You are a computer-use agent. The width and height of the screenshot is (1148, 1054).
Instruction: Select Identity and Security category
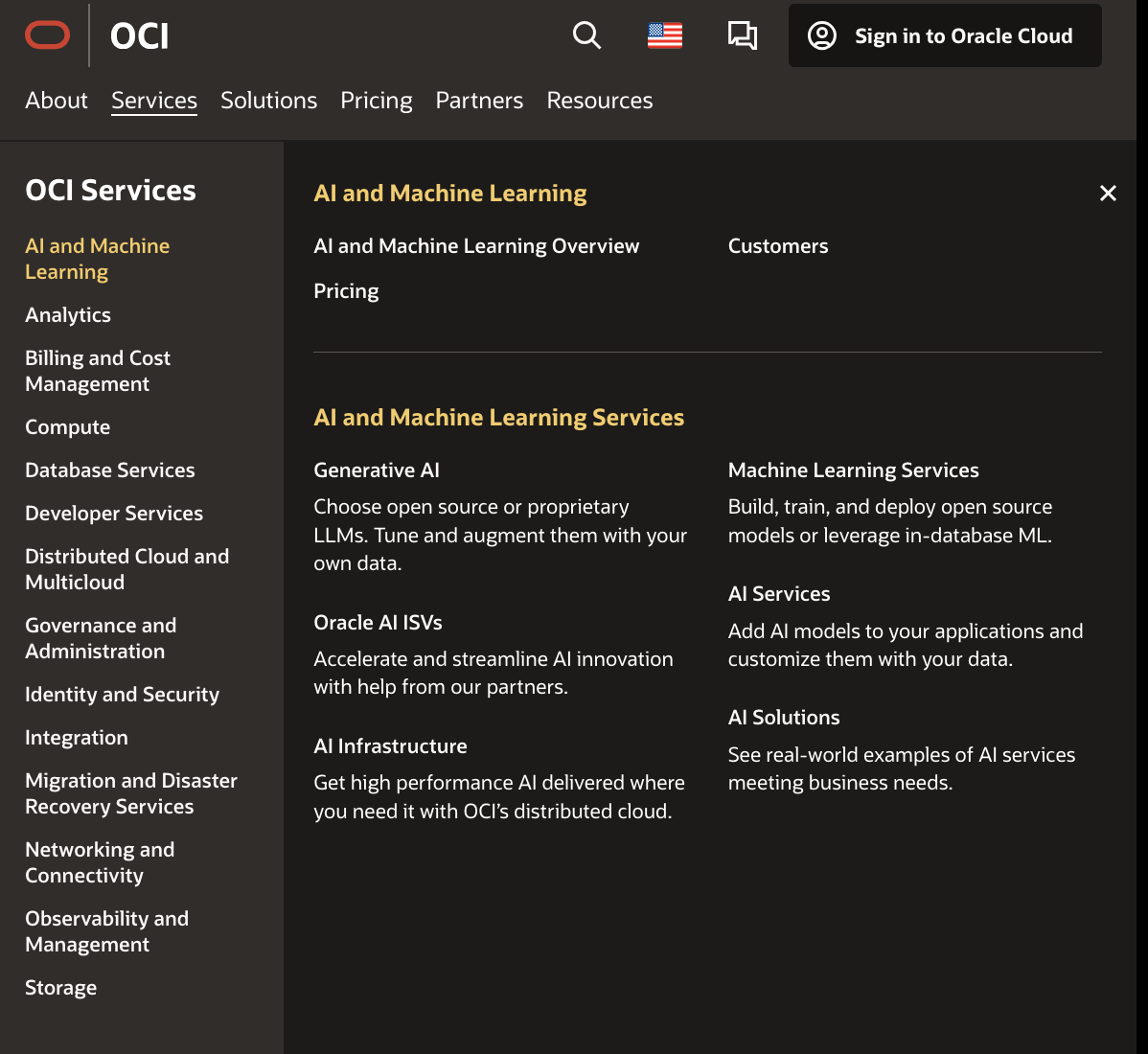tap(123, 694)
